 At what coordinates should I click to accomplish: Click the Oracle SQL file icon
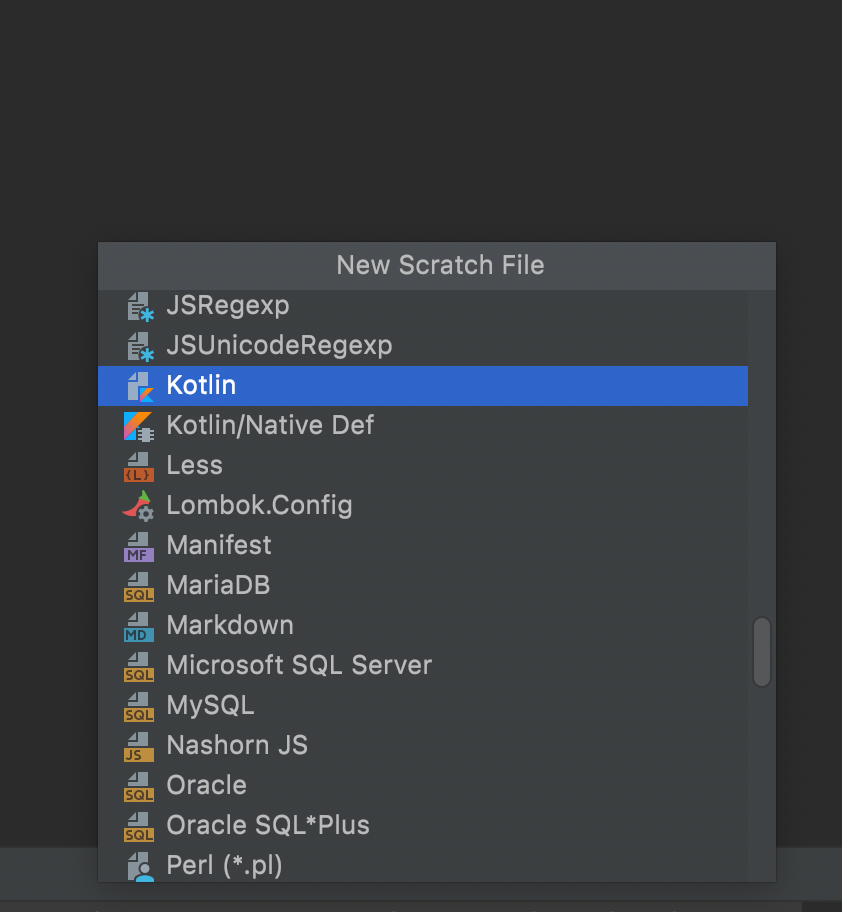click(x=138, y=786)
